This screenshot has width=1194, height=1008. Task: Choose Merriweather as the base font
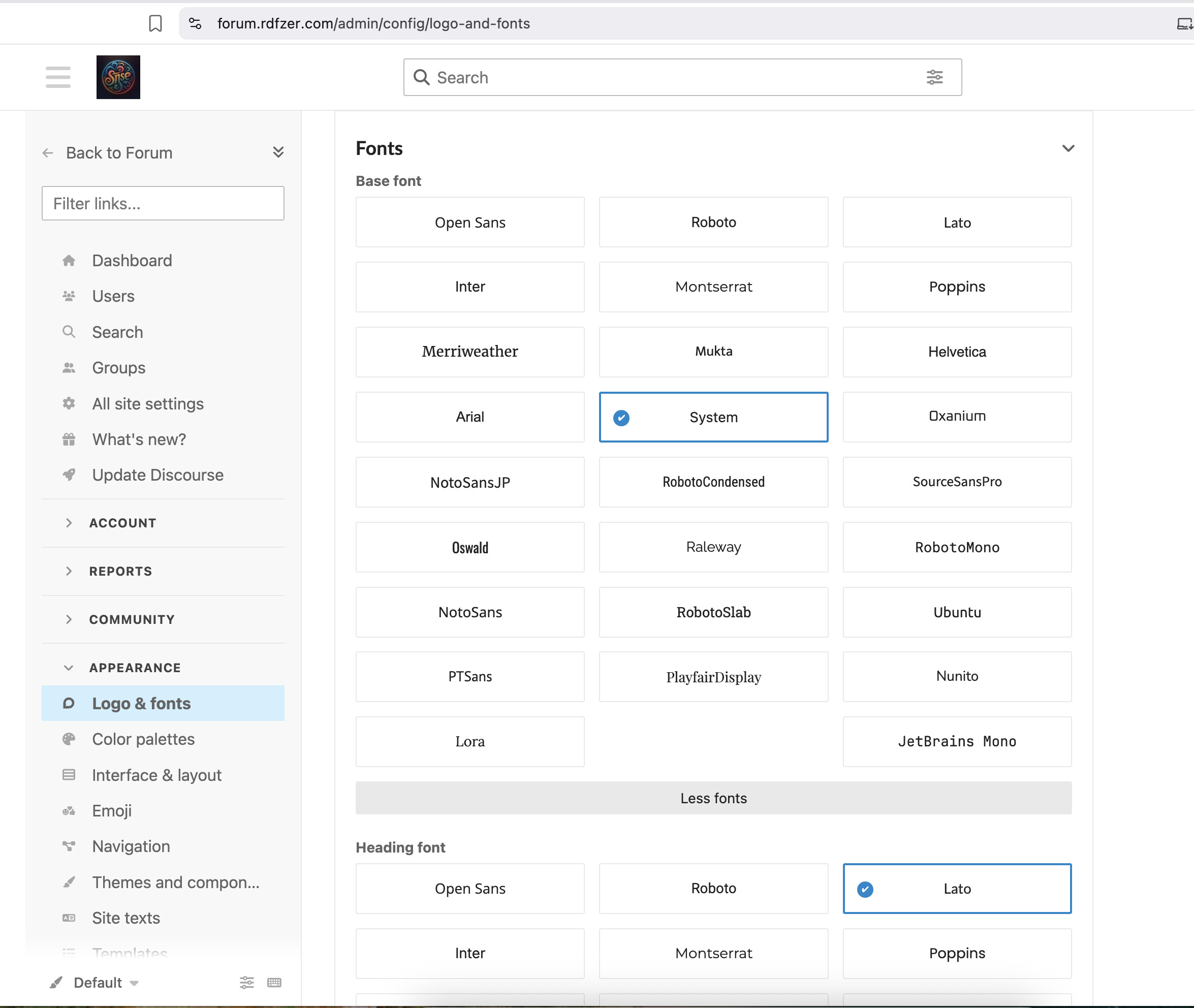point(469,352)
